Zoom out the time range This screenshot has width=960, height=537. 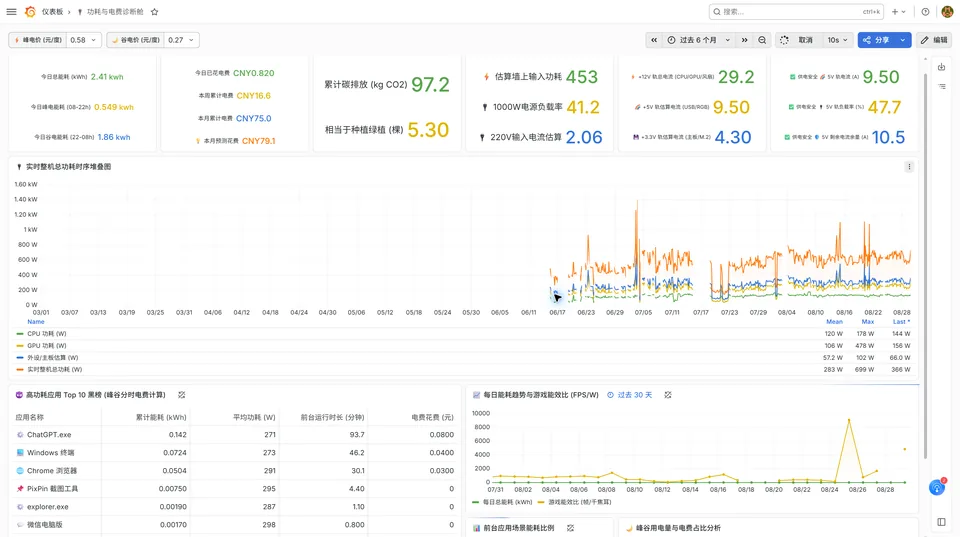coord(762,40)
